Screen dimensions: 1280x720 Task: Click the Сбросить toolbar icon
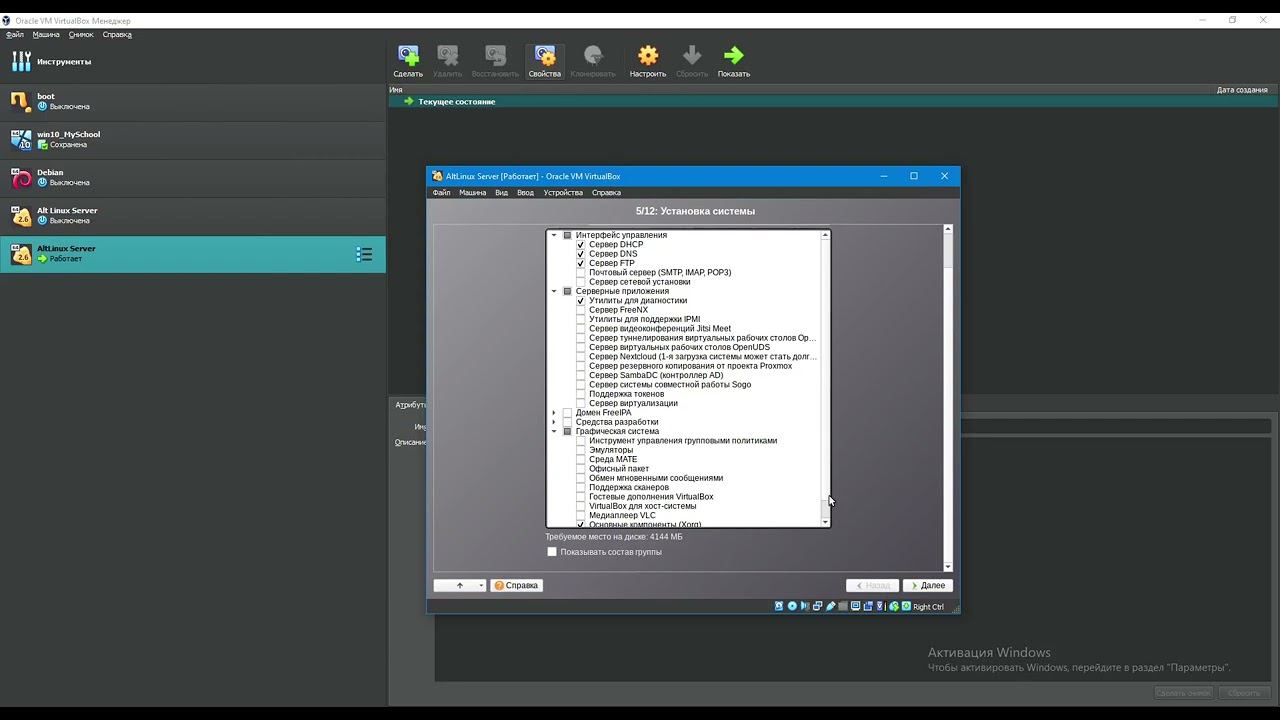[692, 55]
